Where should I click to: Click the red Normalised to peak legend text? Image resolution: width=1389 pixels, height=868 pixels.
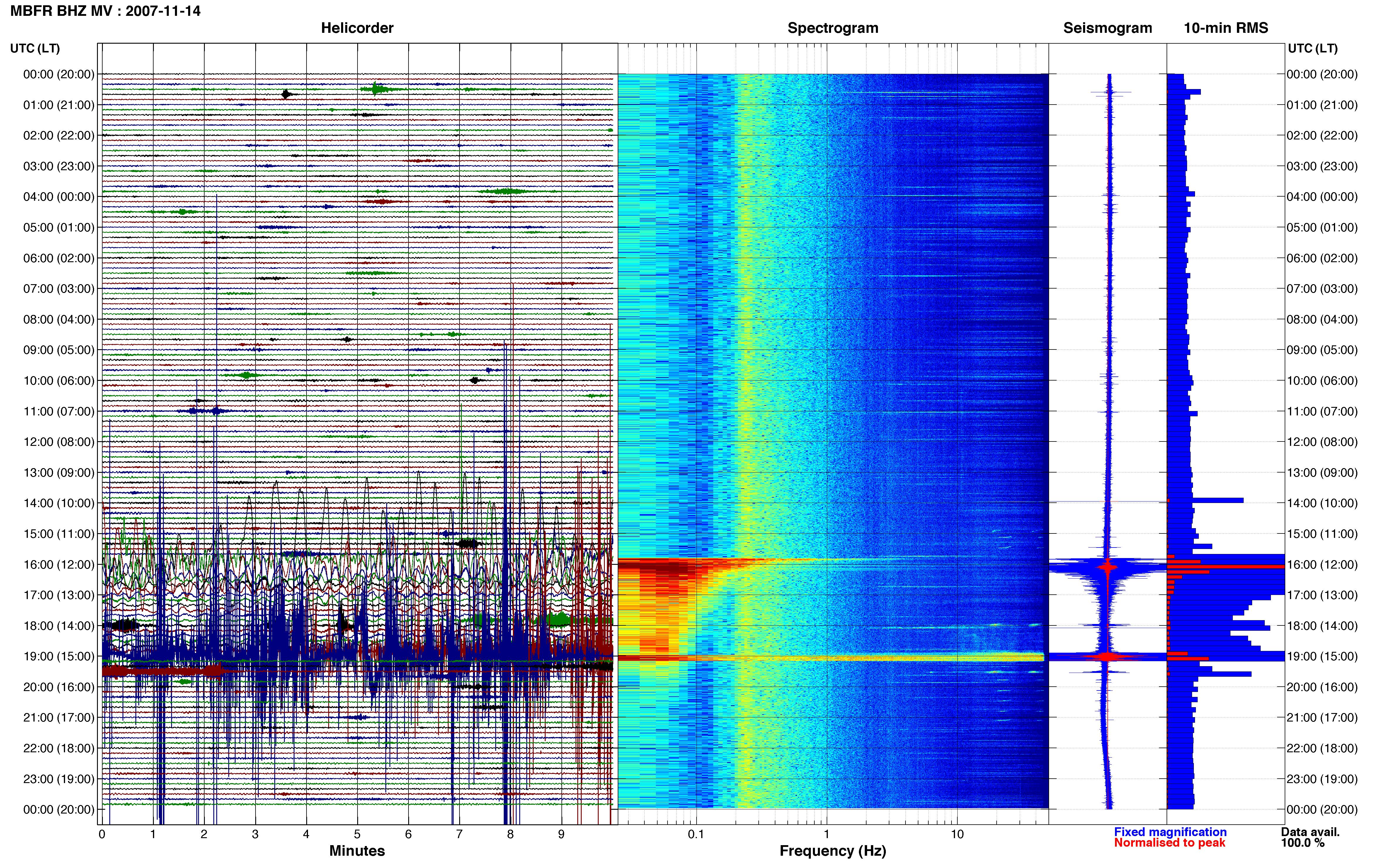click(1170, 843)
